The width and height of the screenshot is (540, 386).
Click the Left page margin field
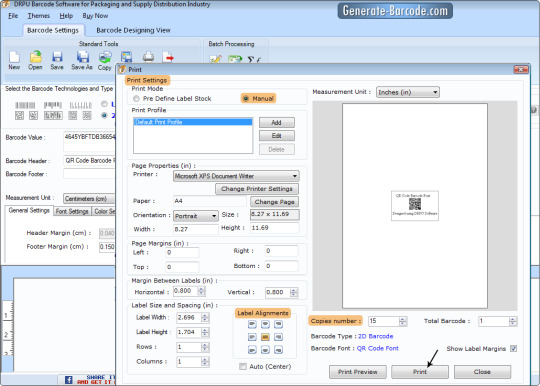tap(182, 252)
